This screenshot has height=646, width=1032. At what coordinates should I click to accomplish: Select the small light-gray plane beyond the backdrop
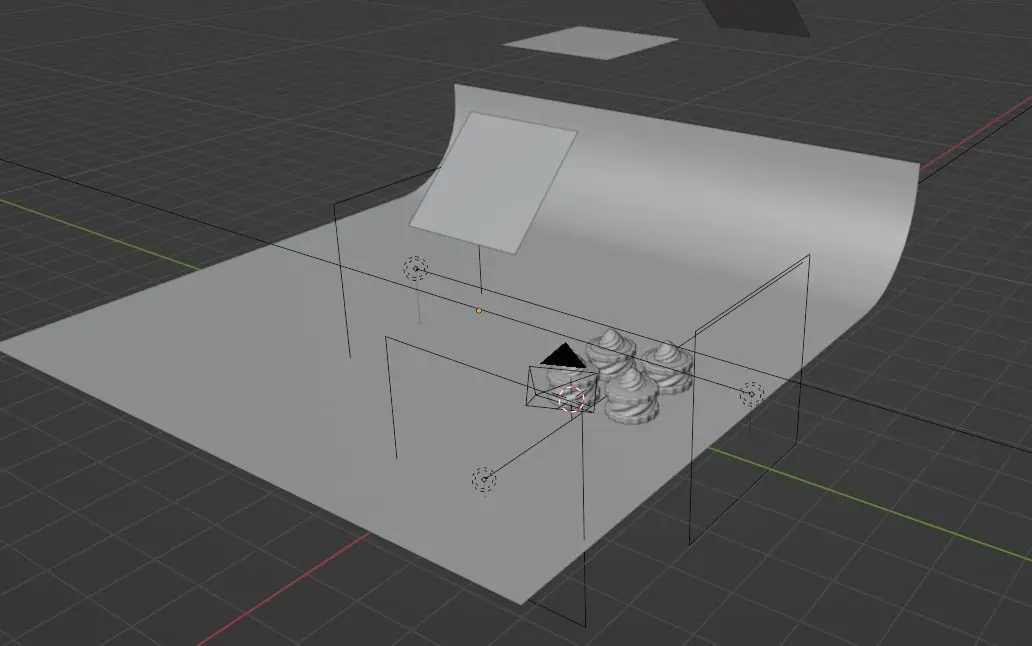point(590,43)
